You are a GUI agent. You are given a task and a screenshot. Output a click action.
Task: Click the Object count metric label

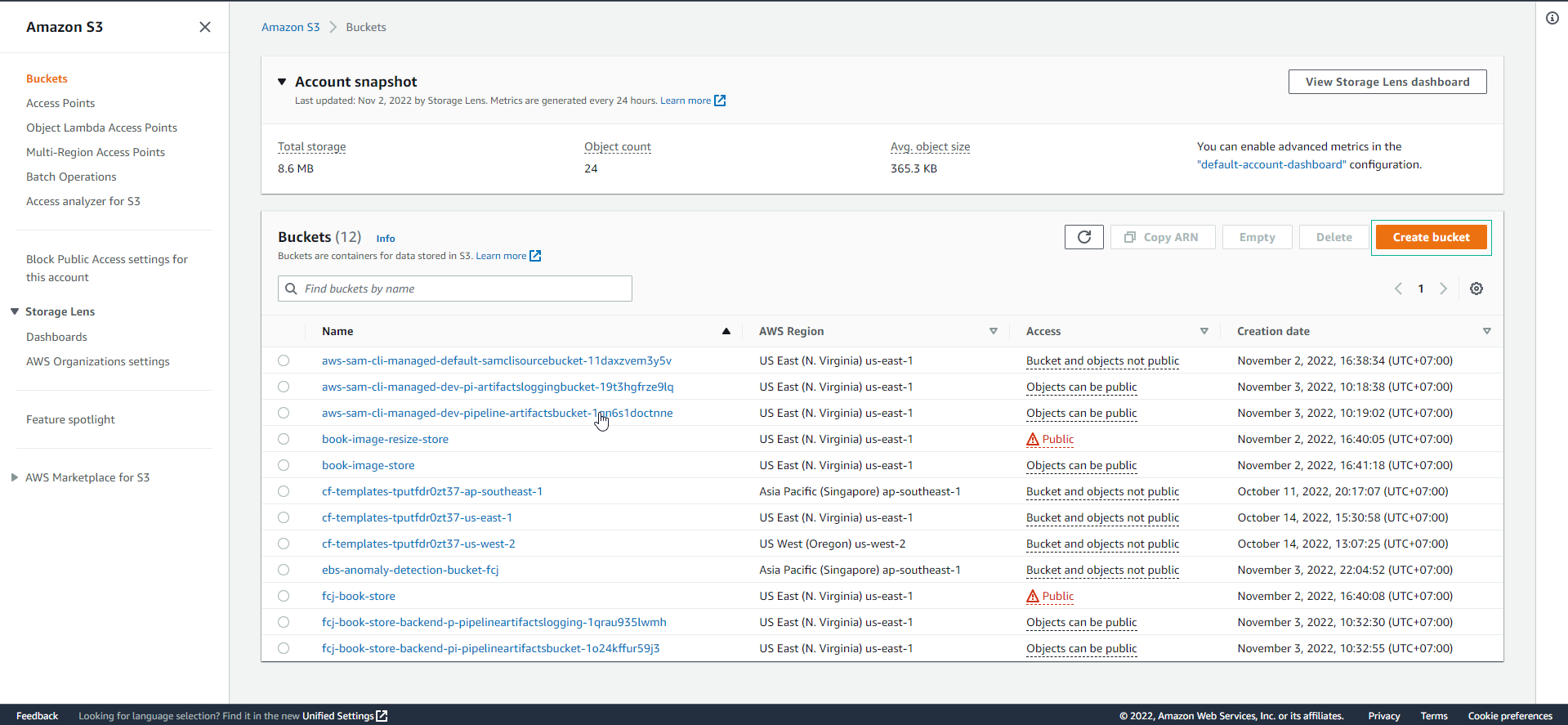click(618, 147)
